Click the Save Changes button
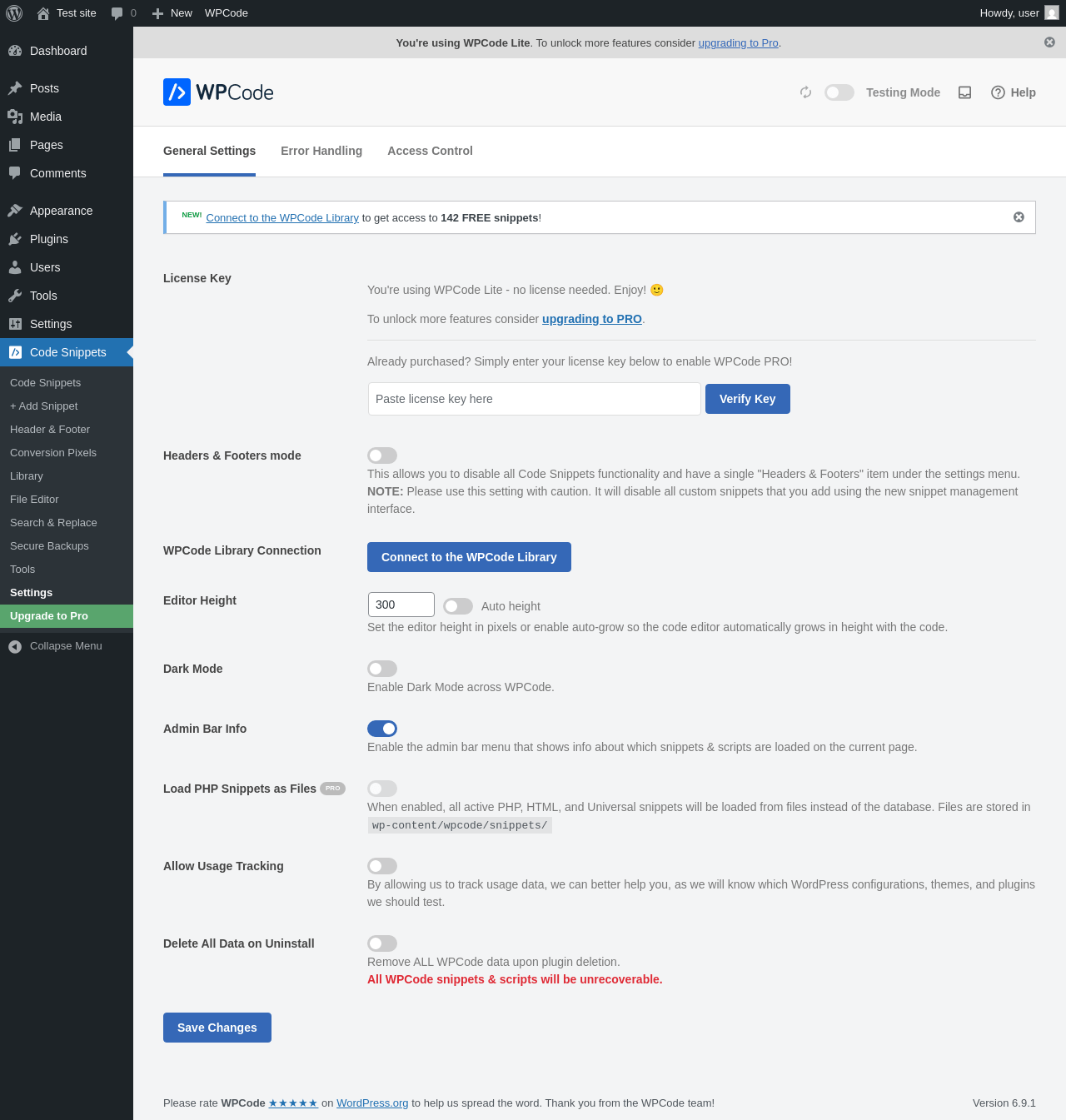 click(217, 1028)
